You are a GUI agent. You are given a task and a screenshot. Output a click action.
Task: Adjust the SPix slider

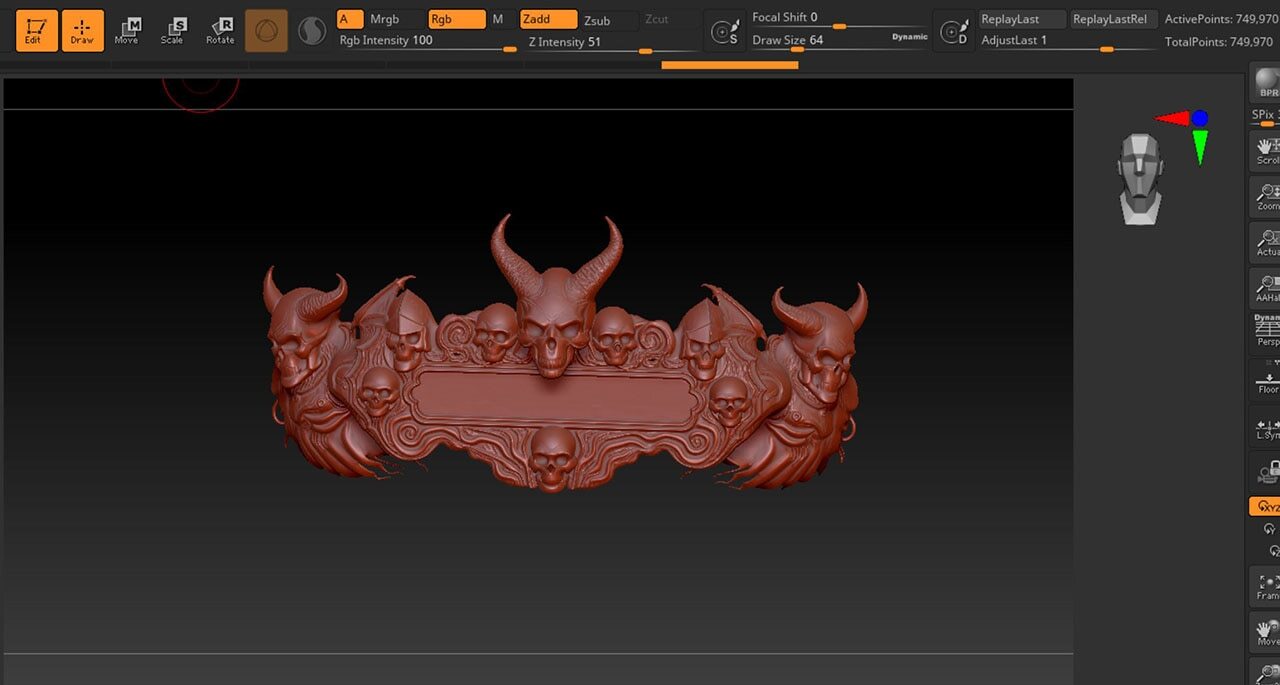1265,116
